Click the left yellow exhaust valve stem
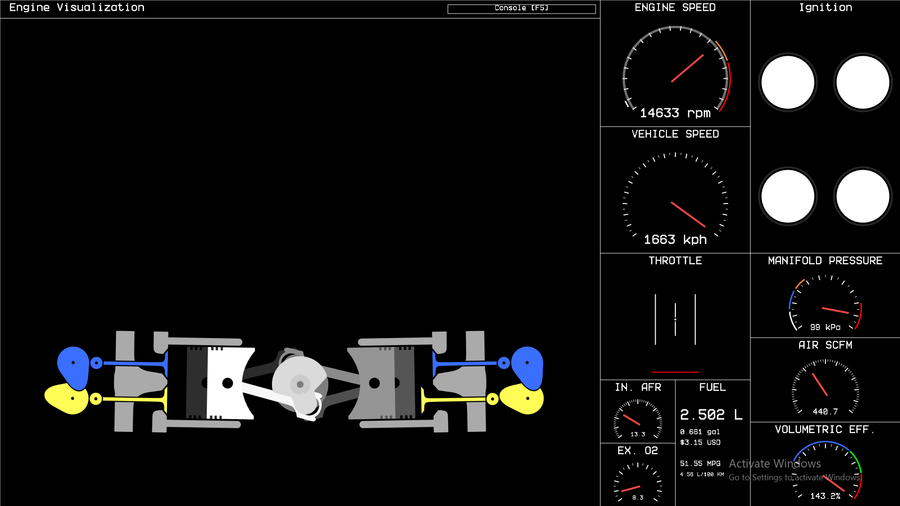900x506 pixels. (135, 399)
